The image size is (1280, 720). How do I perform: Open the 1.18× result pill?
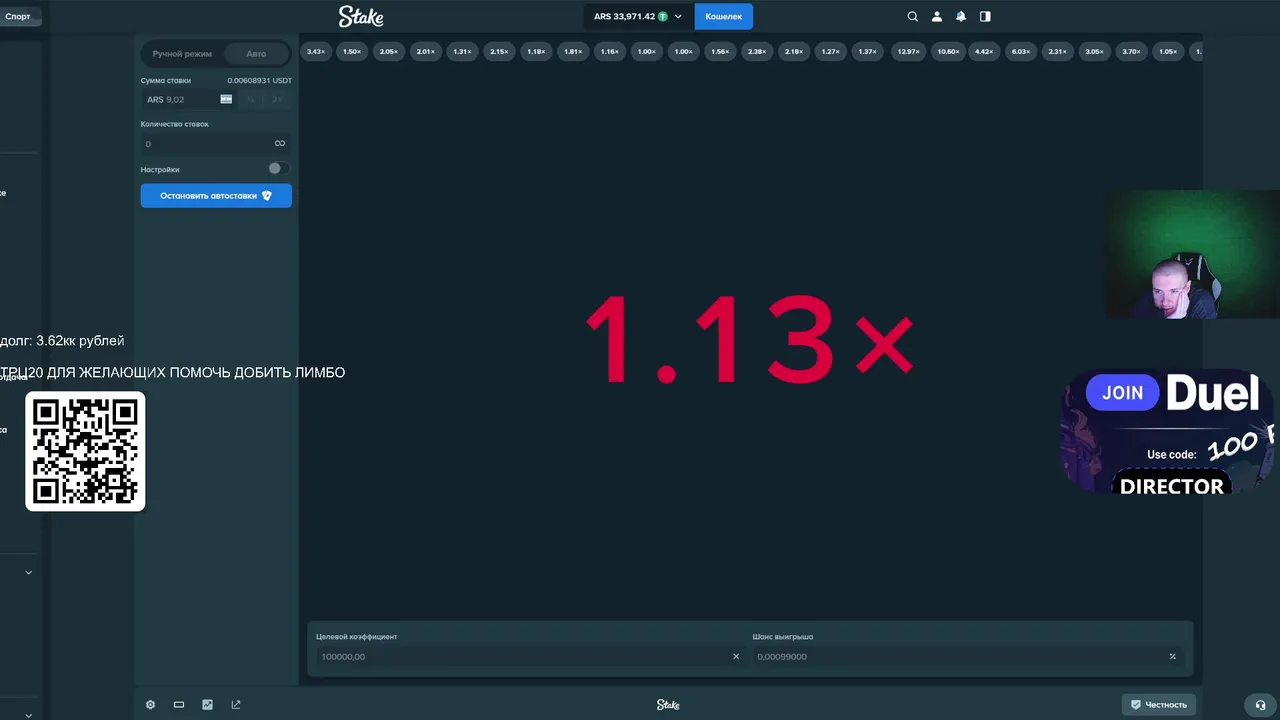(536, 51)
